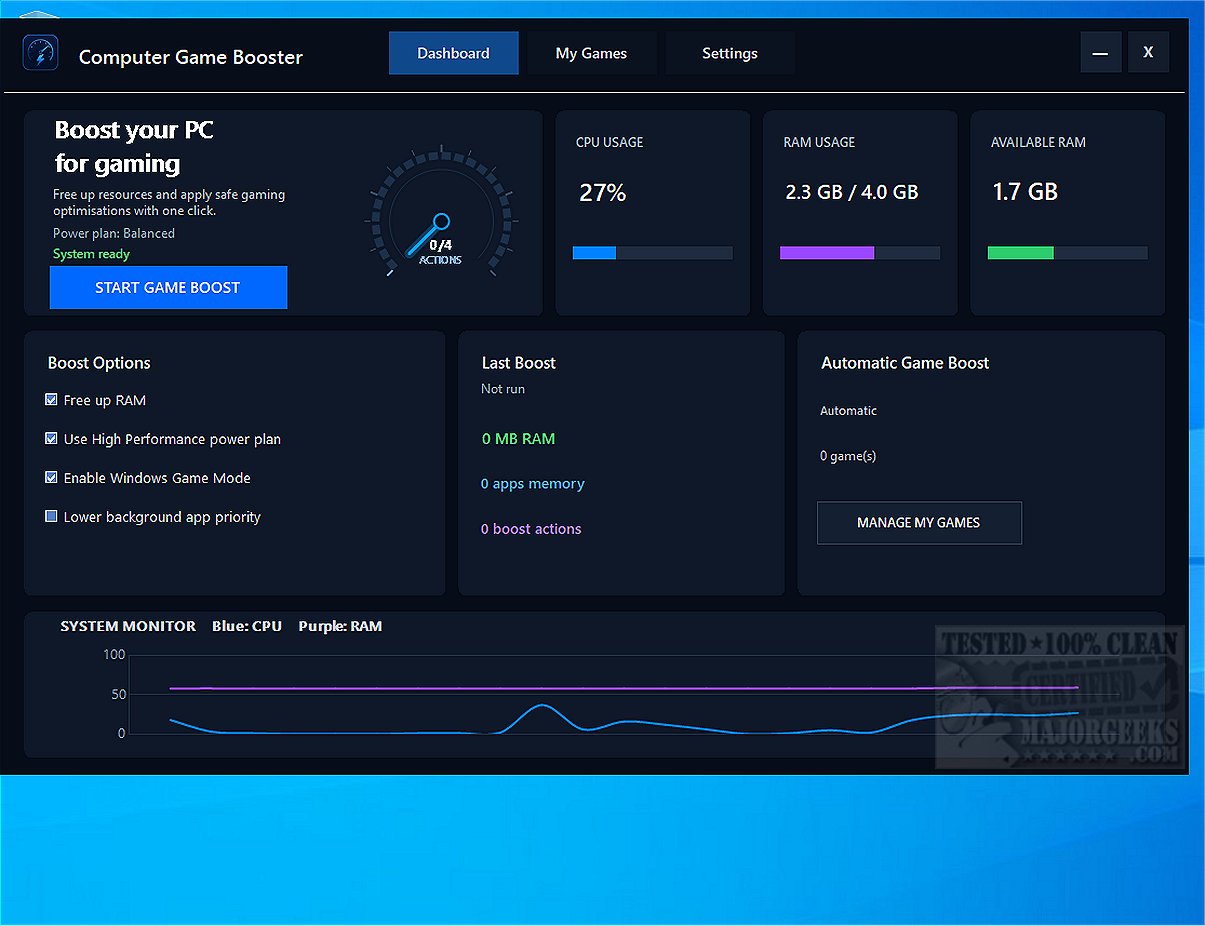
Task: Click the 0 apps memory result
Action: (x=533, y=484)
